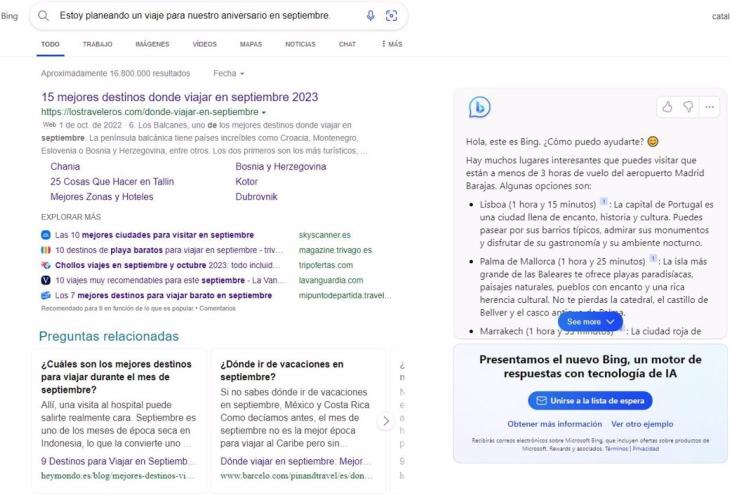Screen dimensions: 730x500
Task: Click the Bing chat logo icon
Action: 480,107
